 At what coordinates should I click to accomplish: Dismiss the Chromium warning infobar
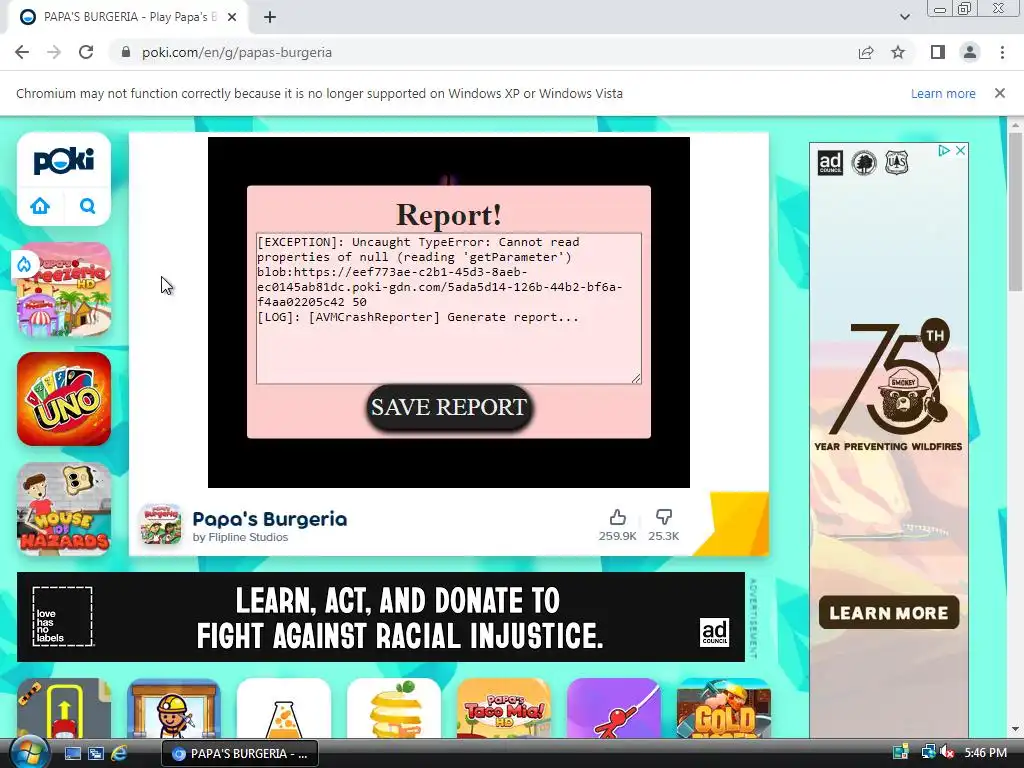pyautogui.click(x=999, y=93)
